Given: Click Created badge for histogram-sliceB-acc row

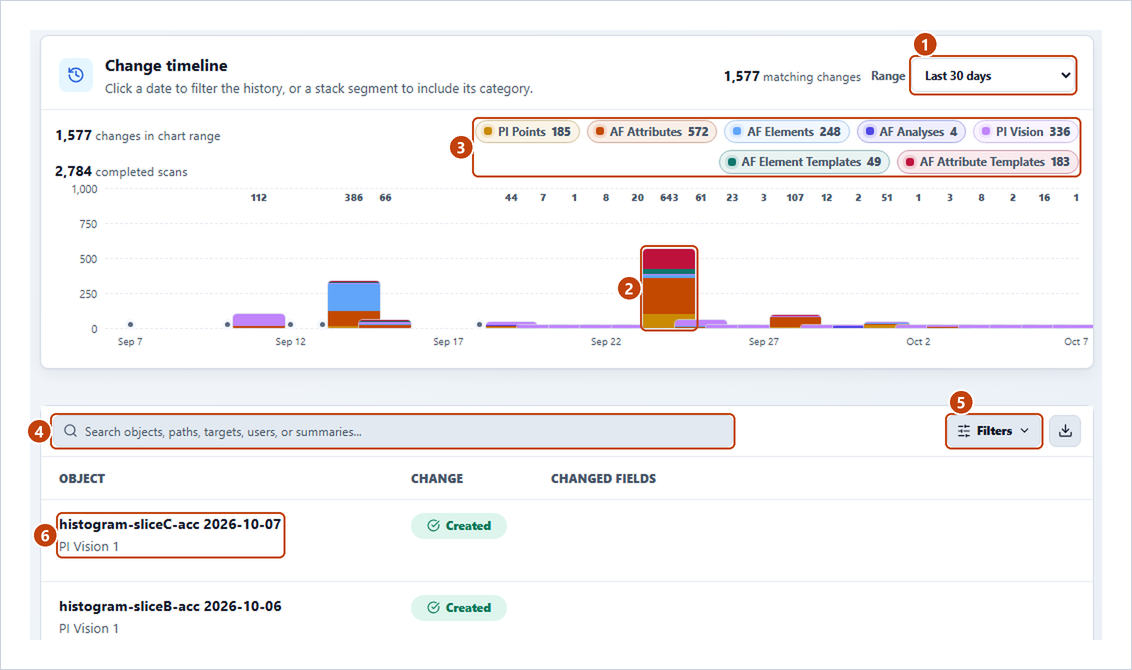Looking at the screenshot, I should (x=458, y=608).
